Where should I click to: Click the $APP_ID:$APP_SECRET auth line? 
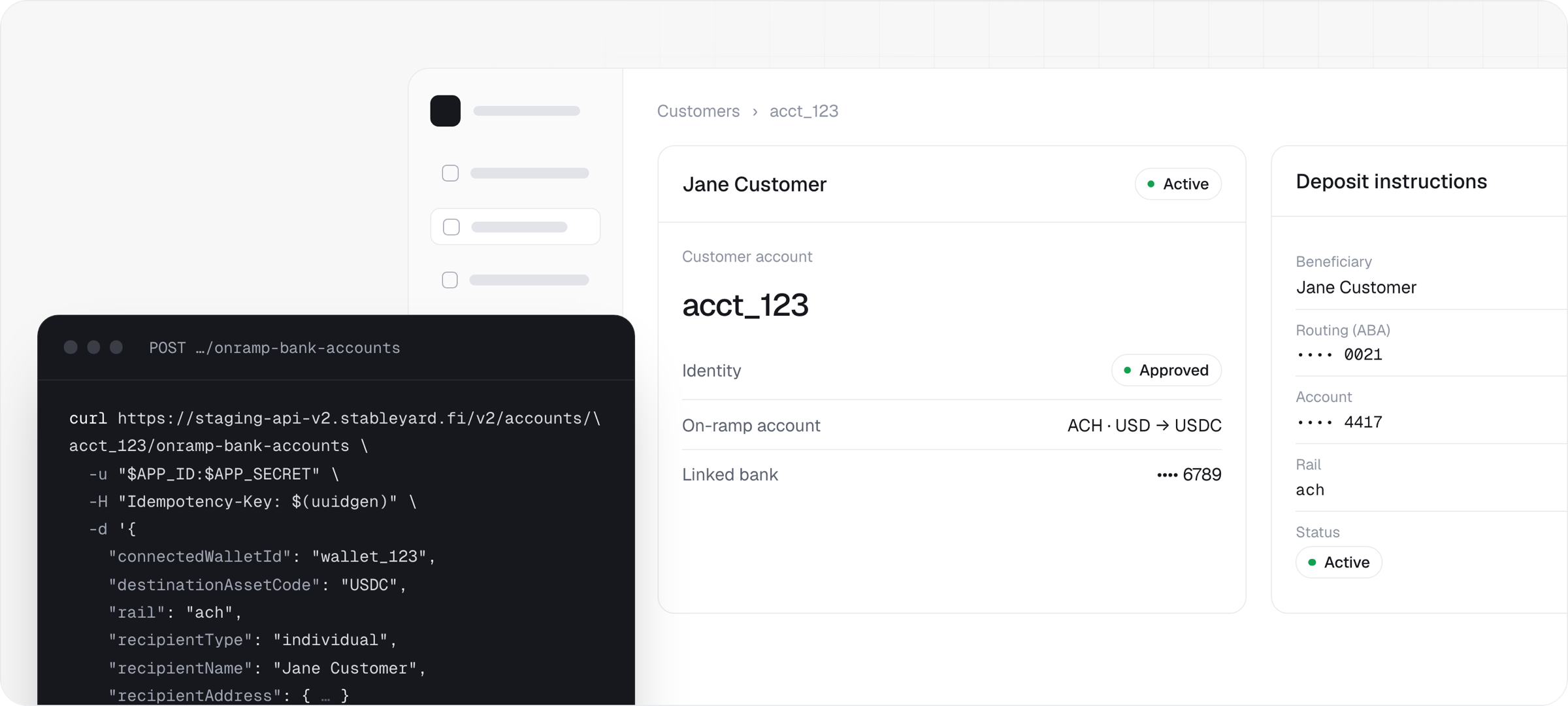click(x=214, y=474)
